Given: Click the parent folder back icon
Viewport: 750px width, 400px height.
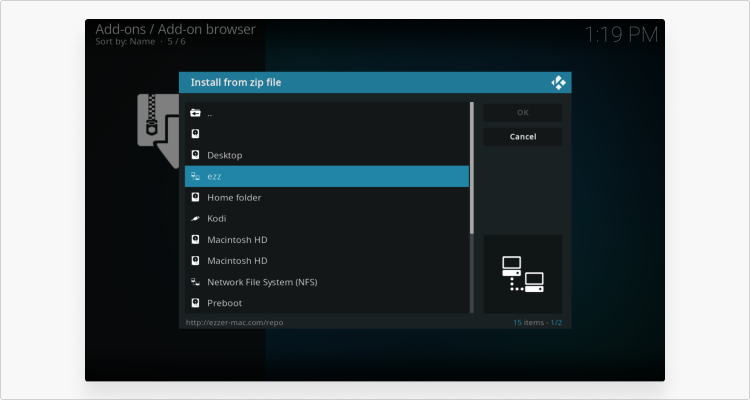Looking at the screenshot, I should (x=195, y=113).
